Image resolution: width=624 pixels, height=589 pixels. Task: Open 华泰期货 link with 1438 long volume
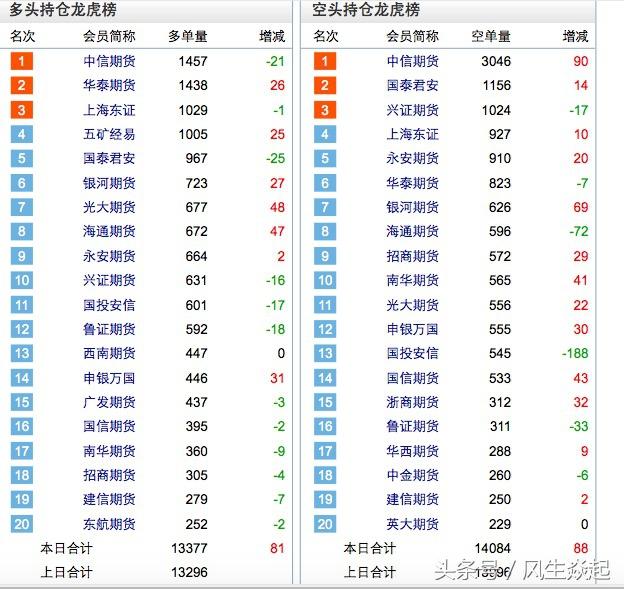click(x=109, y=85)
